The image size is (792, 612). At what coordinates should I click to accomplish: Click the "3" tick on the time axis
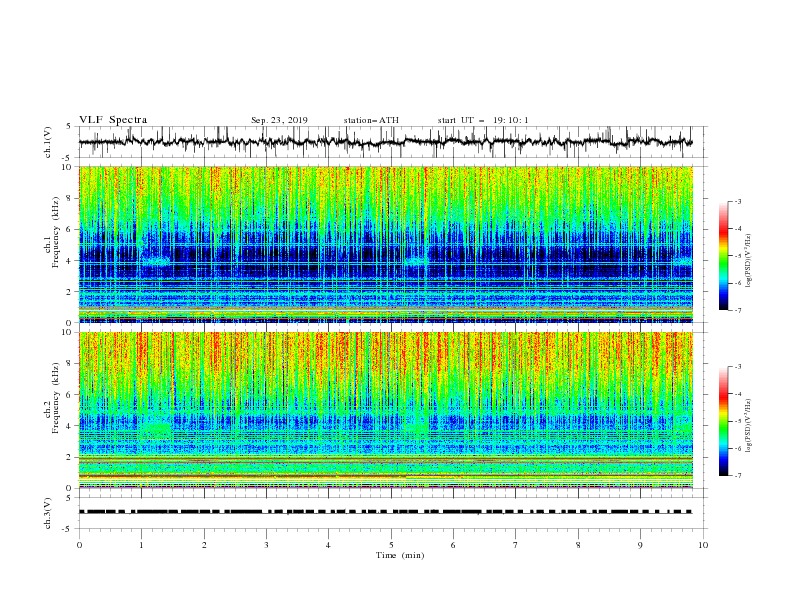click(266, 545)
